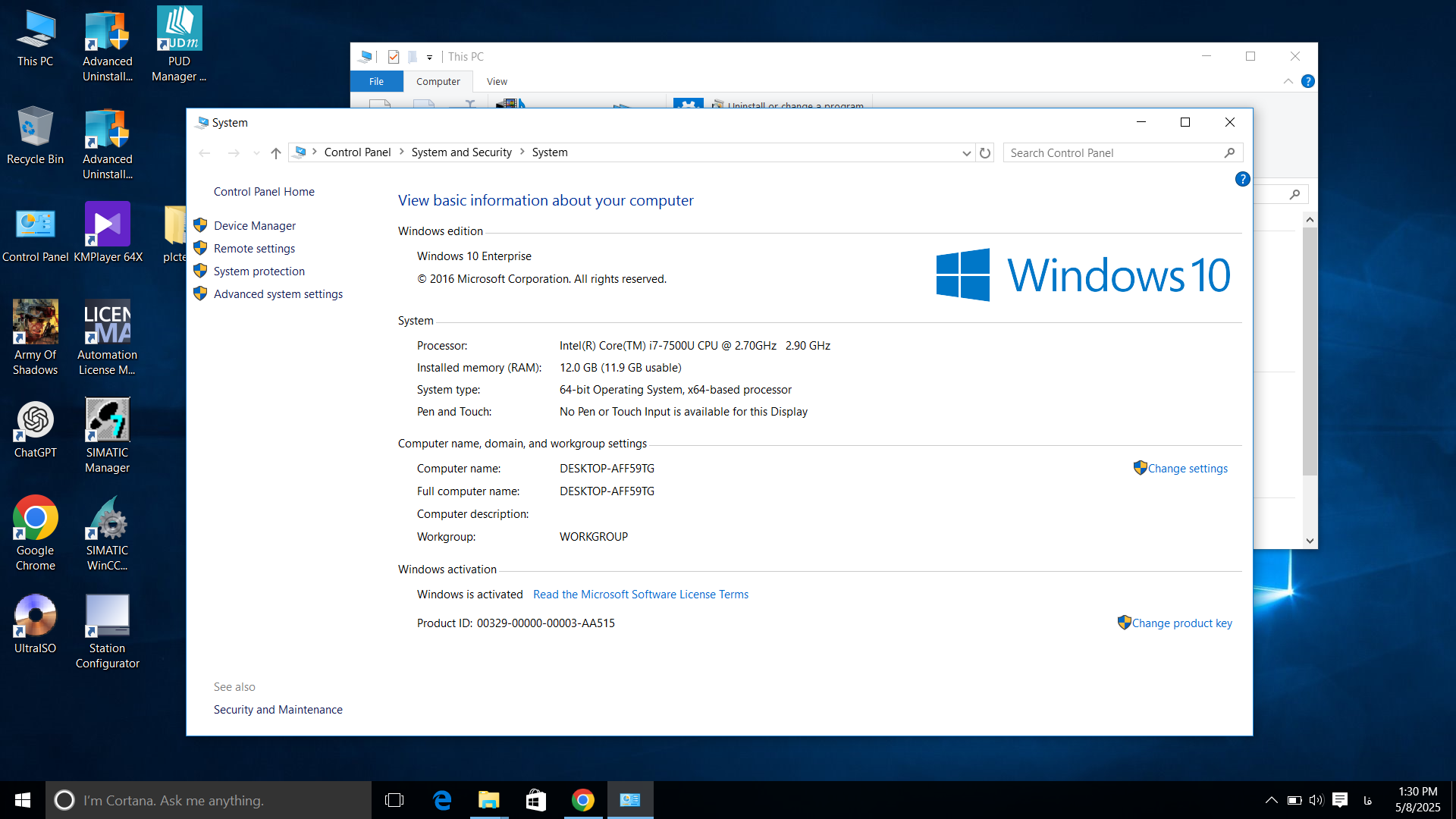Viewport: 1456px width, 819px height.
Task: Open Advanced system settings
Action: point(278,294)
